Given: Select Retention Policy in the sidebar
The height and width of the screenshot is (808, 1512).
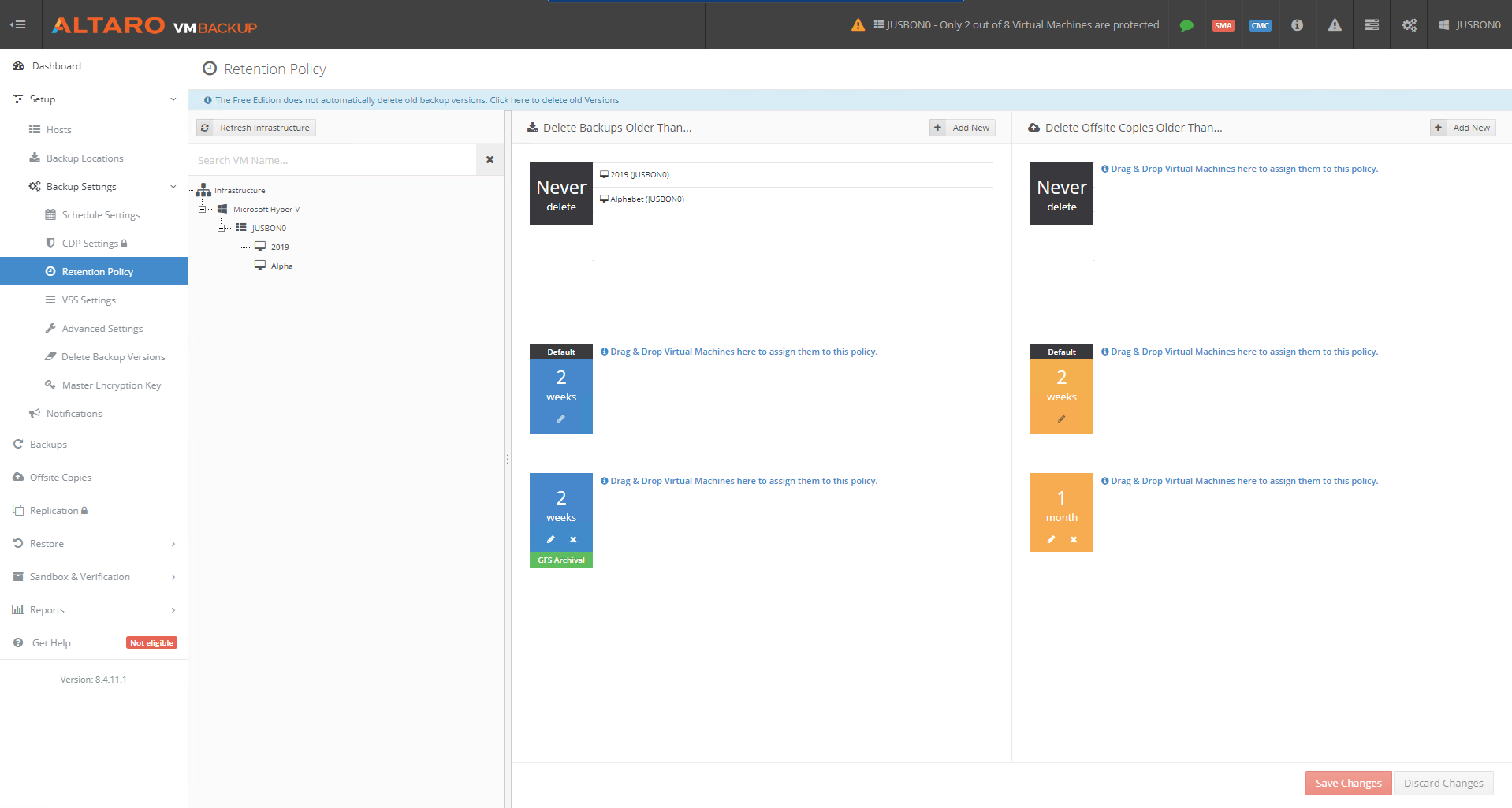Looking at the screenshot, I should click(94, 272).
